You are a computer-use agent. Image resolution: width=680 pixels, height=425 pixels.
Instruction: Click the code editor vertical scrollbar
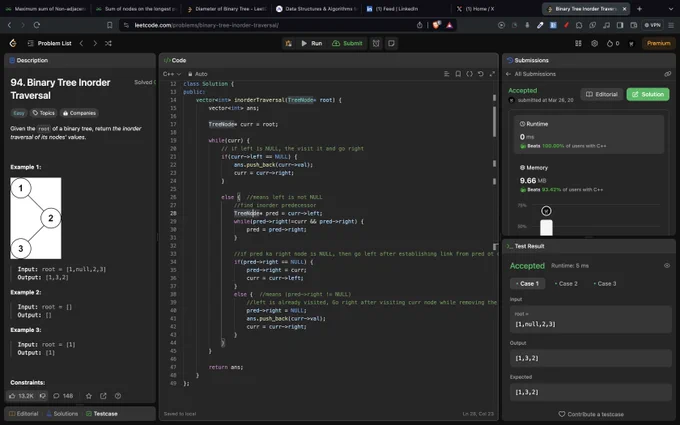click(494, 121)
